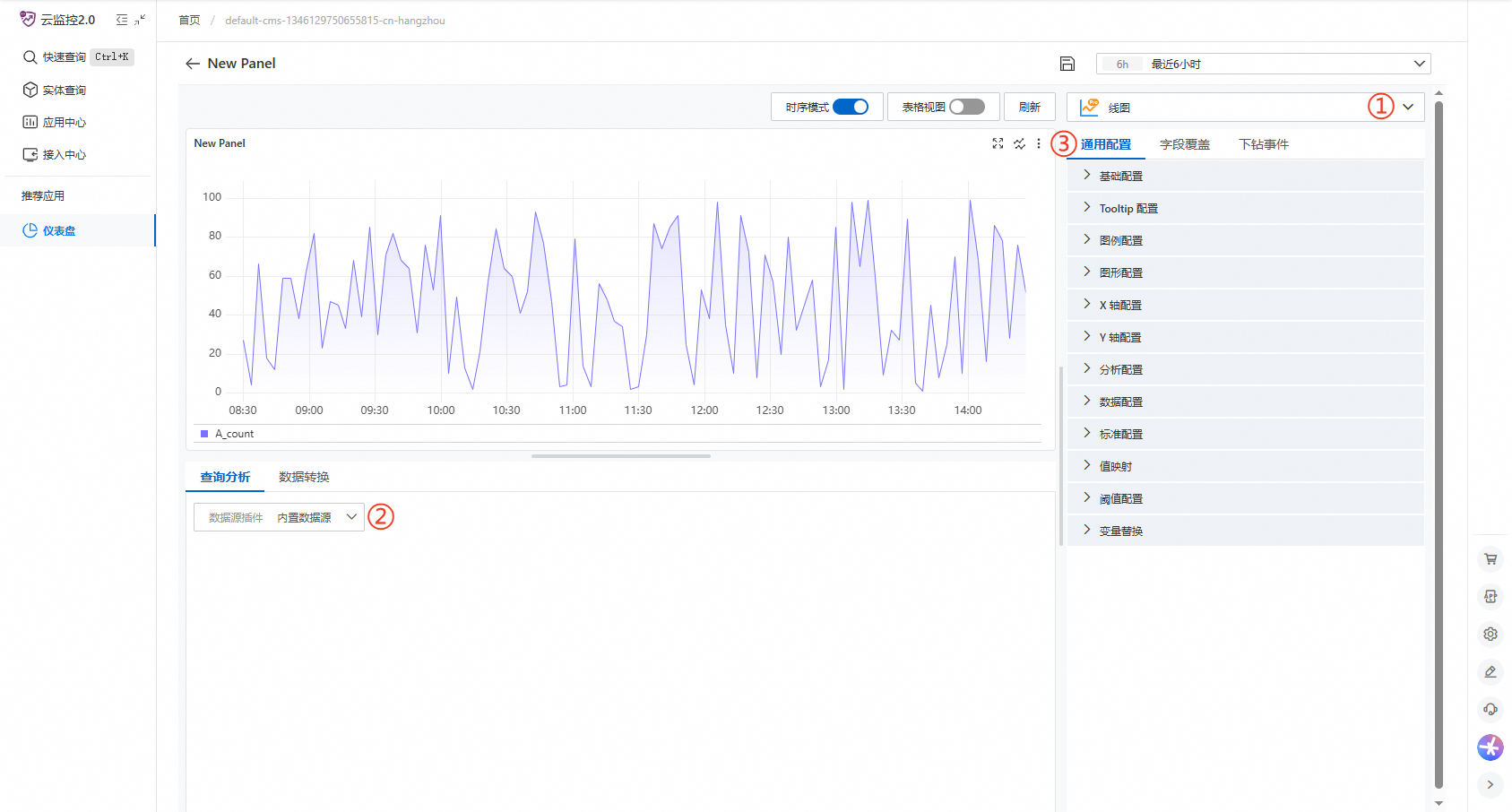Expand the 变量替换 section

click(x=1245, y=531)
